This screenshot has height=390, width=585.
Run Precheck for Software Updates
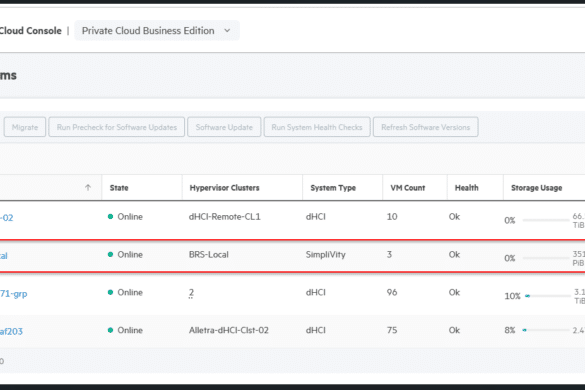[x=117, y=127]
